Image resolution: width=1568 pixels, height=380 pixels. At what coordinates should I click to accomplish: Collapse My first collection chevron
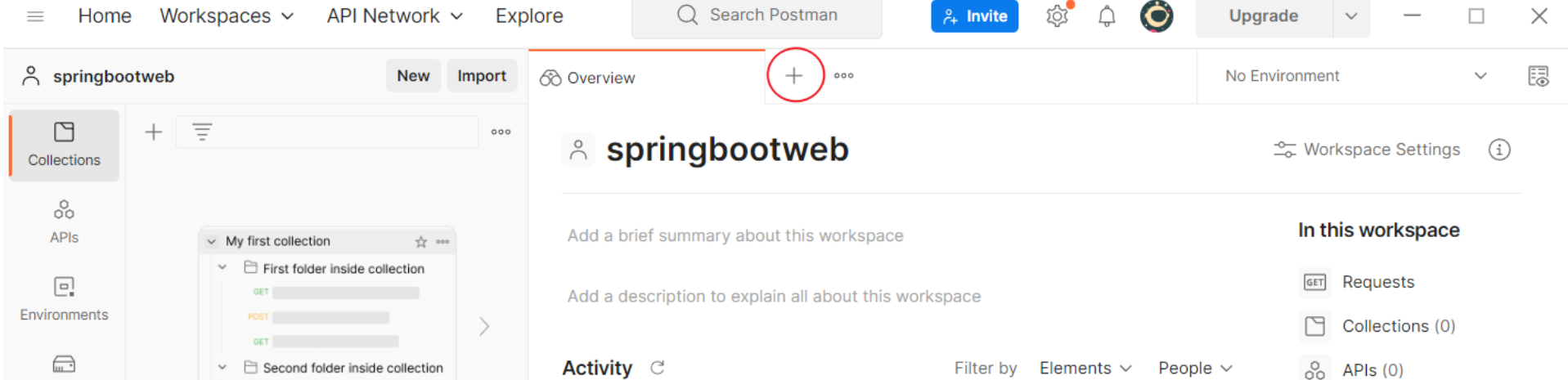pos(211,242)
